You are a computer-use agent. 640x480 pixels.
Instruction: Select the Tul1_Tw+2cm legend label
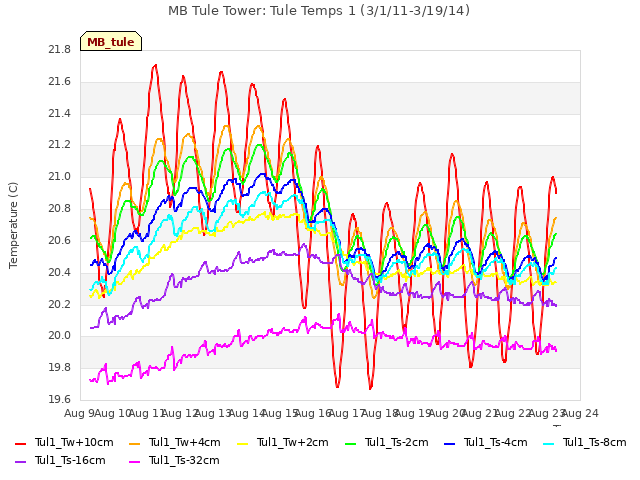click(x=293, y=442)
